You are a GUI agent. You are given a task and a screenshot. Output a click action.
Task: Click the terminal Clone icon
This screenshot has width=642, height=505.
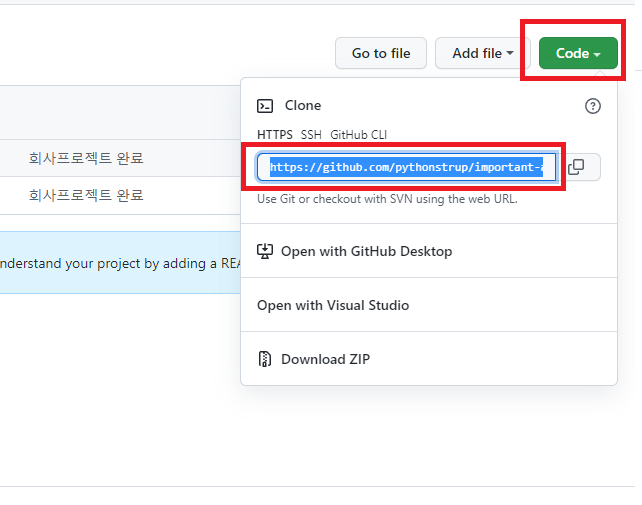point(265,106)
